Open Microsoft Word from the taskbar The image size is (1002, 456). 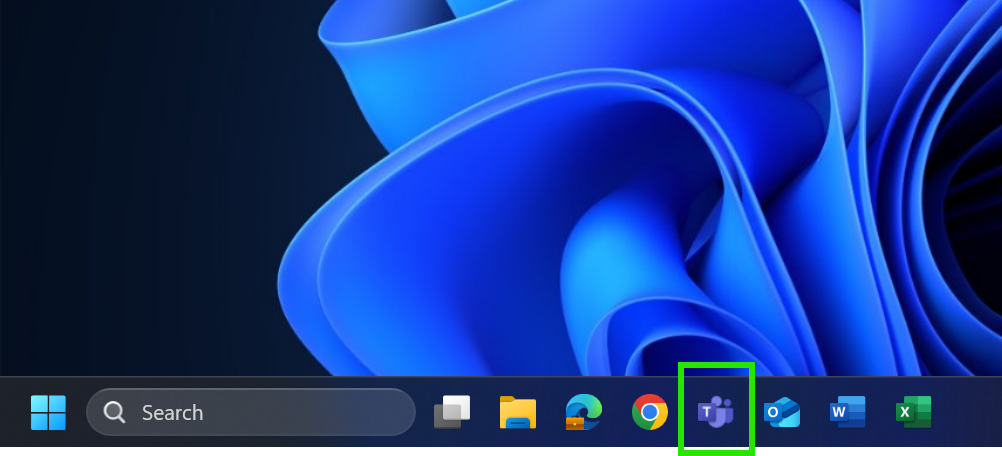[x=848, y=413]
